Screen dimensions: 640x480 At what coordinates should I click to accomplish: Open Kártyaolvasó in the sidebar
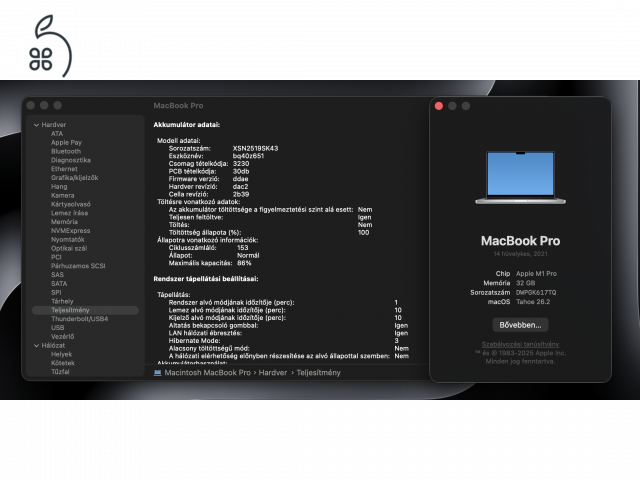pyautogui.click(x=71, y=204)
